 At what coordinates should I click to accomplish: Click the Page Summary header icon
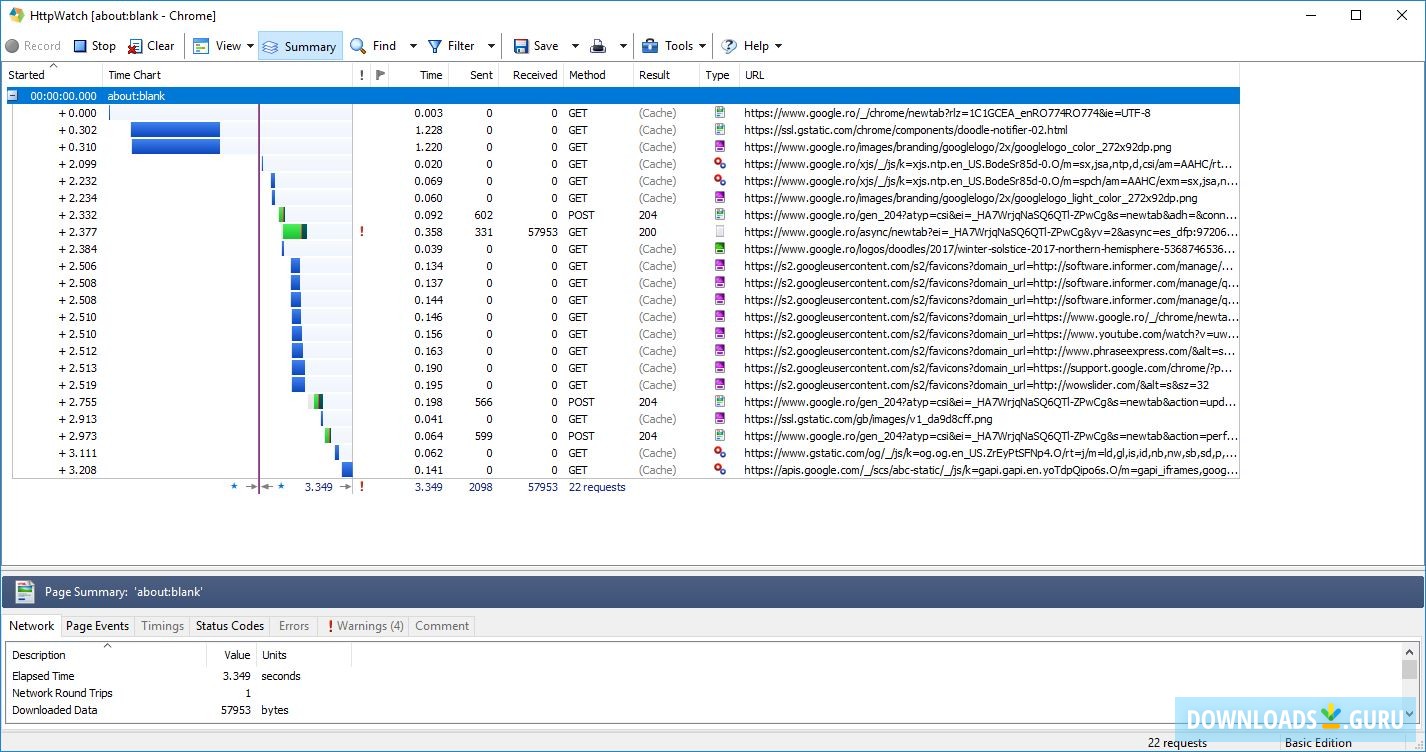(x=25, y=592)
